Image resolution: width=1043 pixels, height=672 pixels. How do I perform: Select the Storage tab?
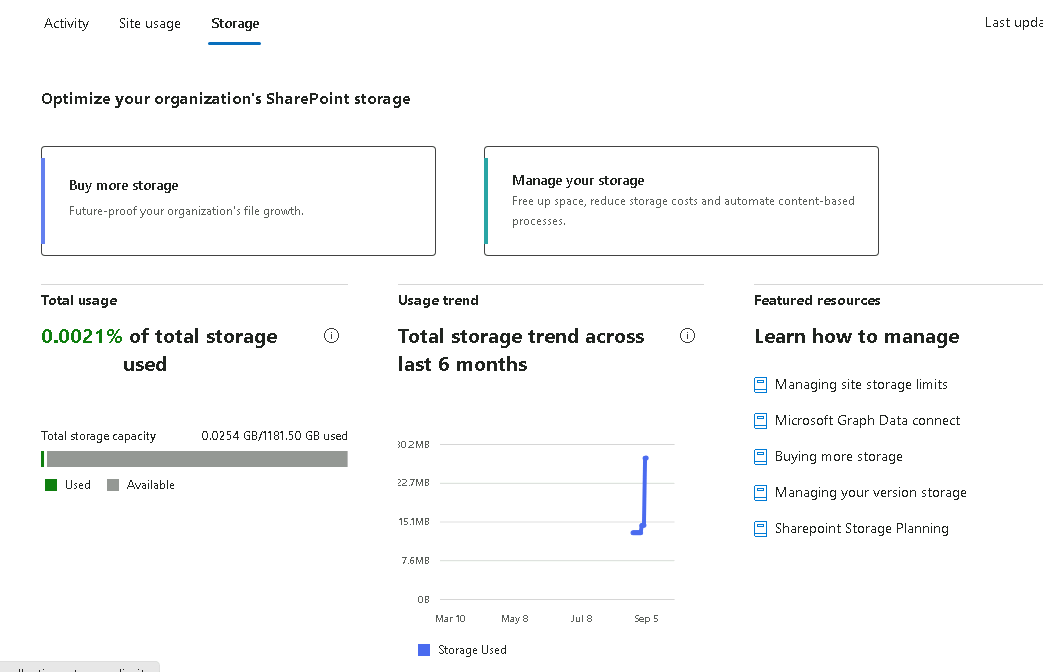click(x=235, y=23)
